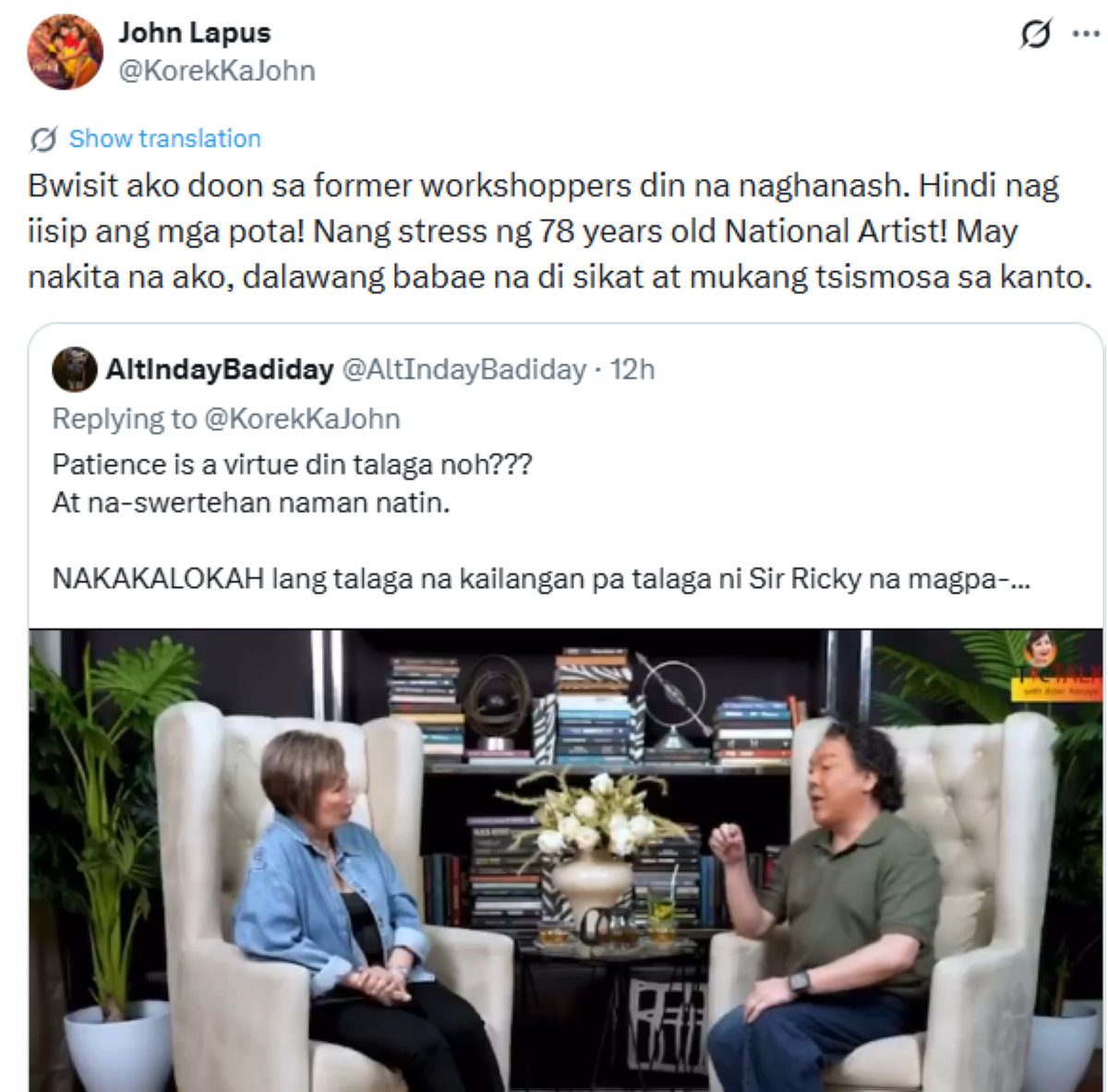Open the gray @AltIndayBadiday handle

[464, 369]
